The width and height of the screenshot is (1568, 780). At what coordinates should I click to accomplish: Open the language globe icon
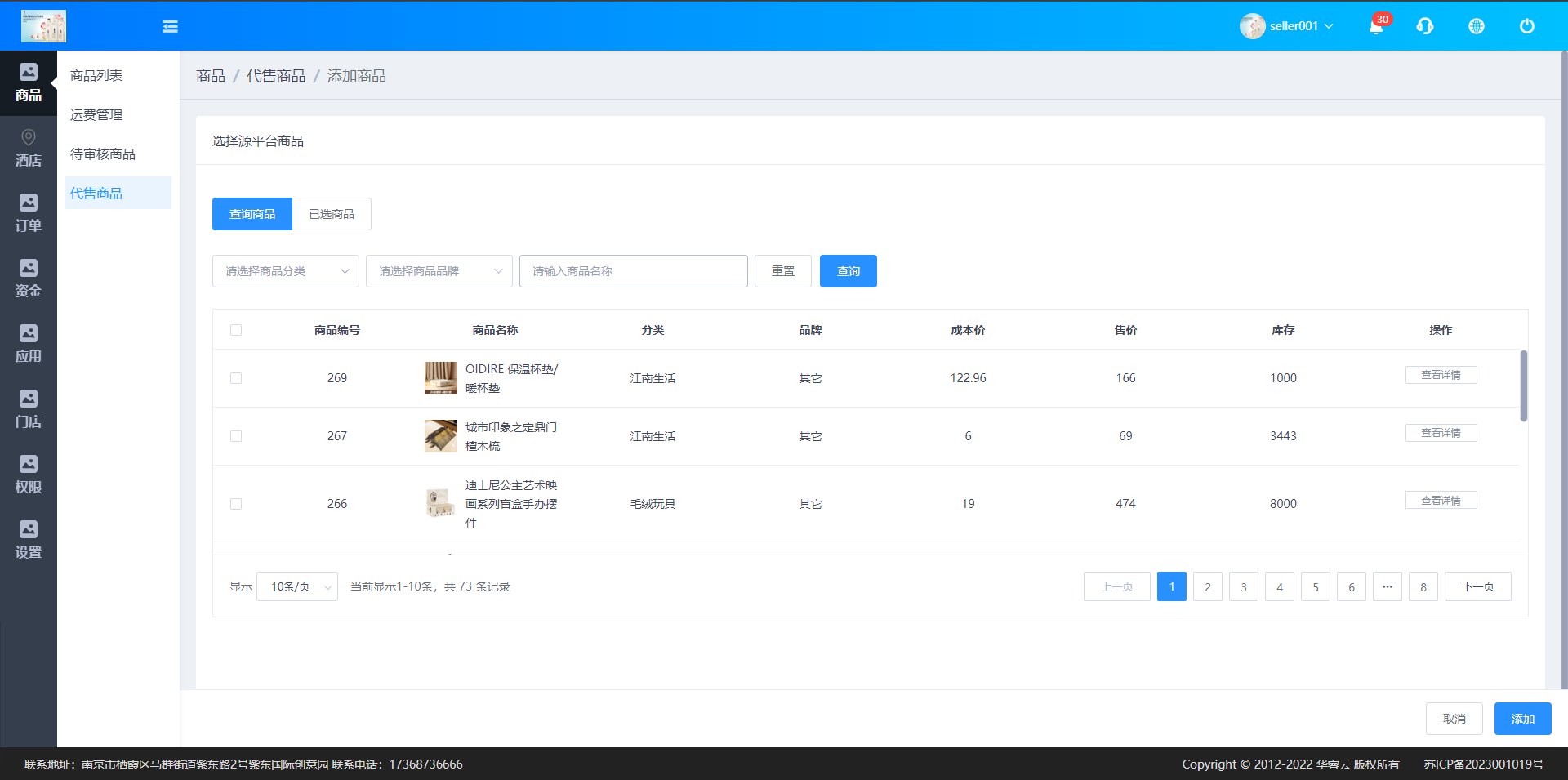click(x=1476, y=26)
